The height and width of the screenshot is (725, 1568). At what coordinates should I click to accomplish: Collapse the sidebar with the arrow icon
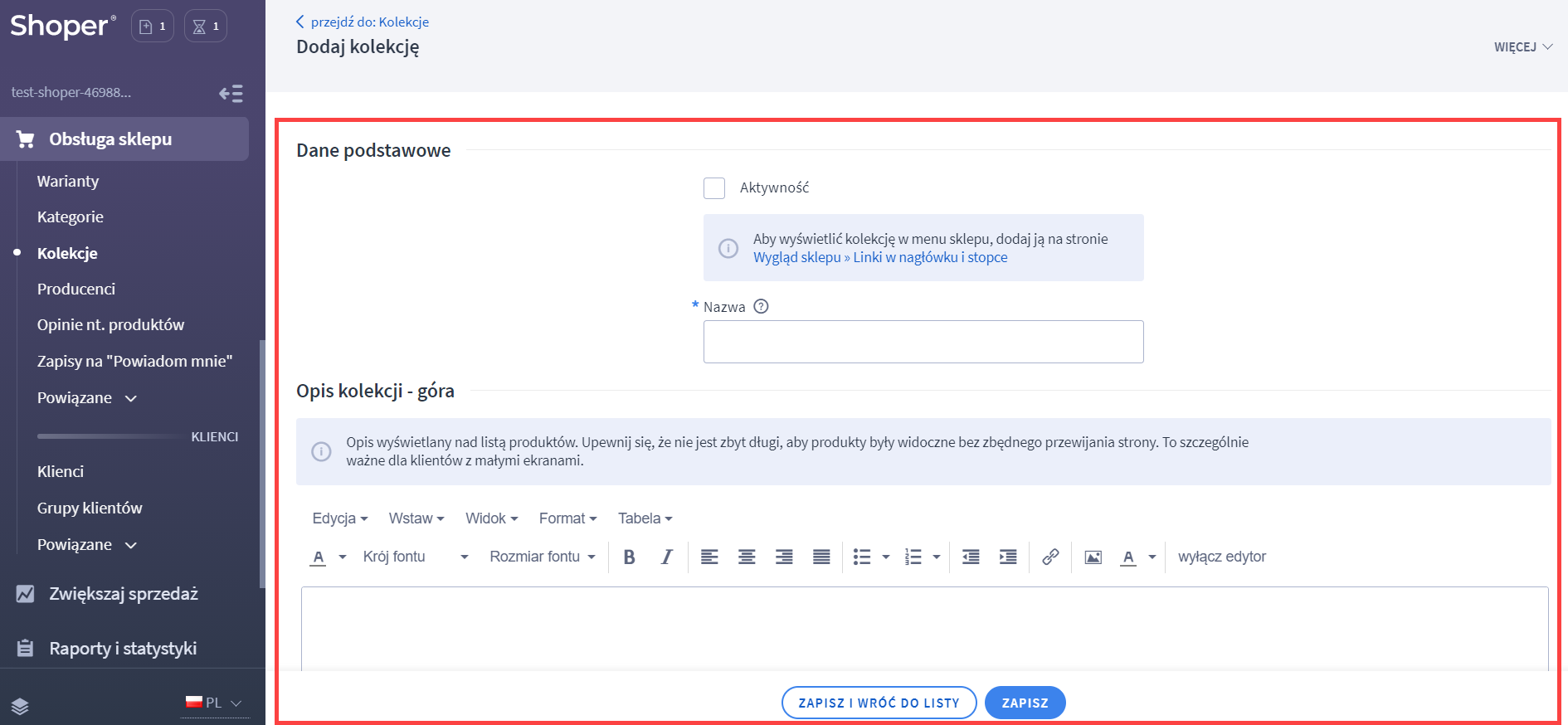[x=231, y=94]
